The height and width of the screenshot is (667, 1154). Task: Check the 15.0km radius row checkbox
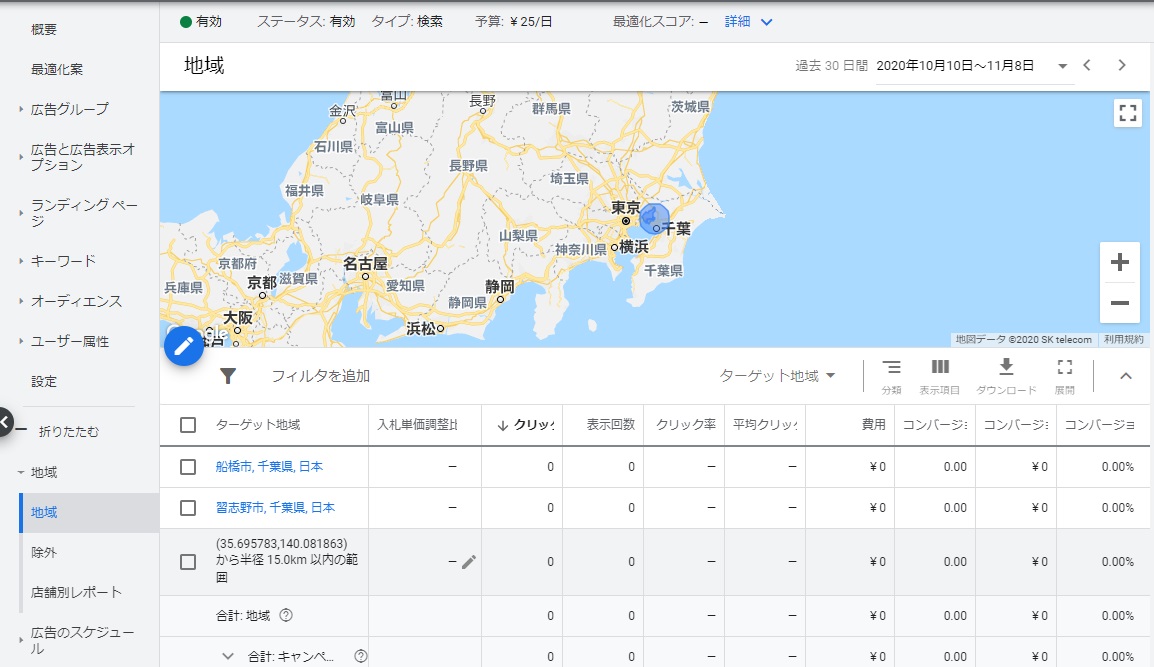(188, 562)
